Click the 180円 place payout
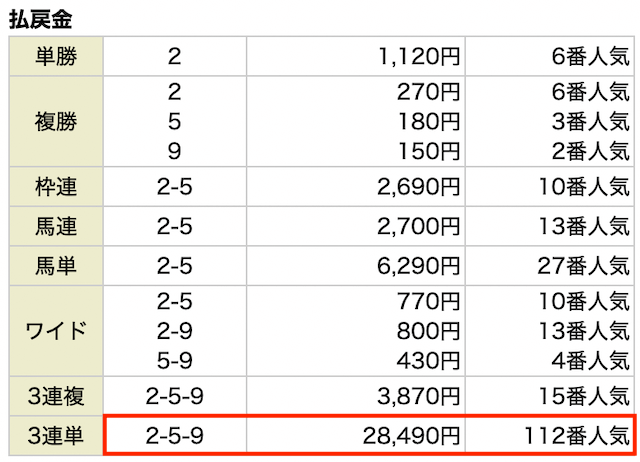The image size is (640, 462). click(x=428, y=122)
